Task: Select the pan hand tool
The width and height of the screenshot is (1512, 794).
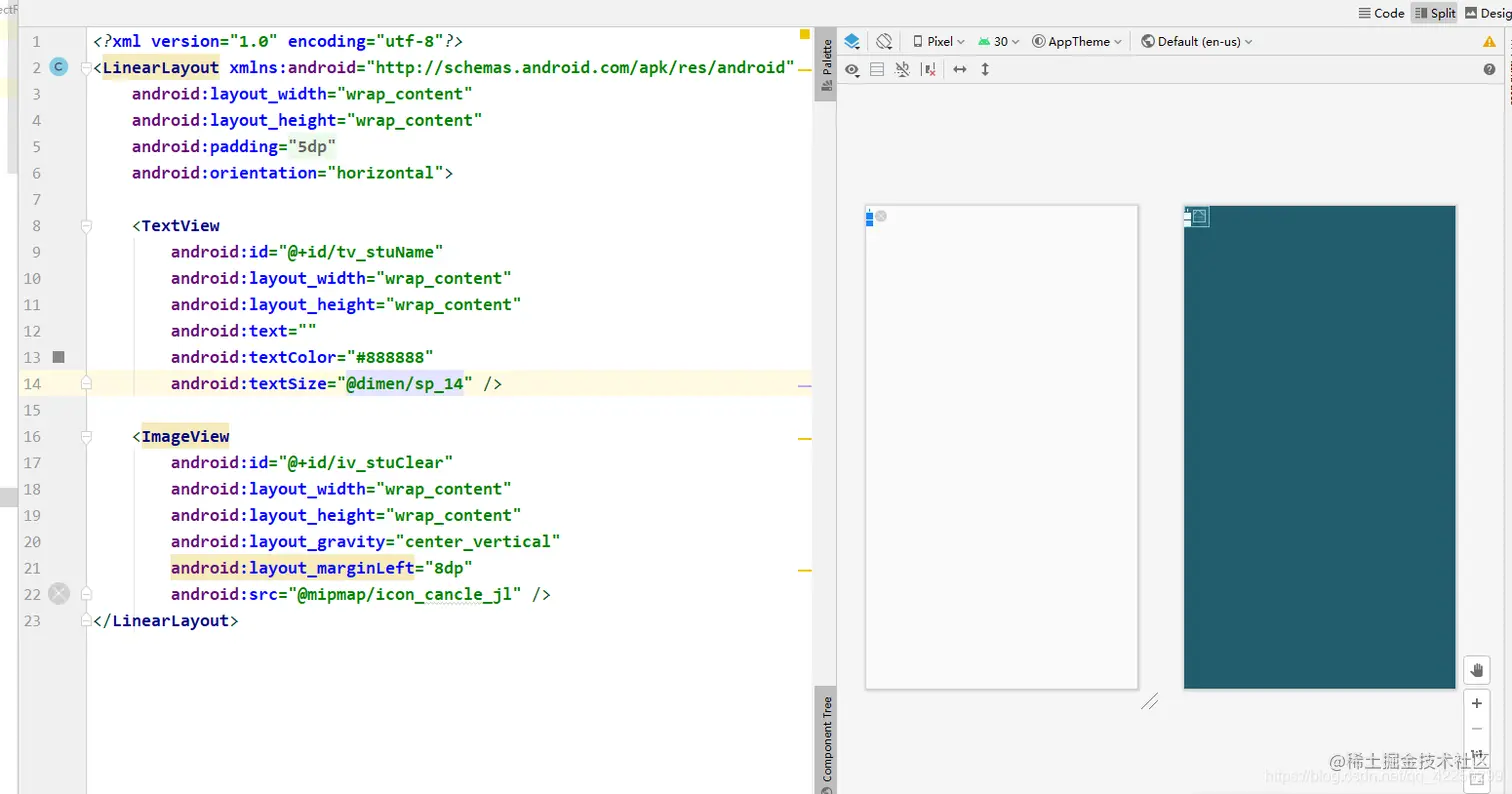Action: point(1477,670)
